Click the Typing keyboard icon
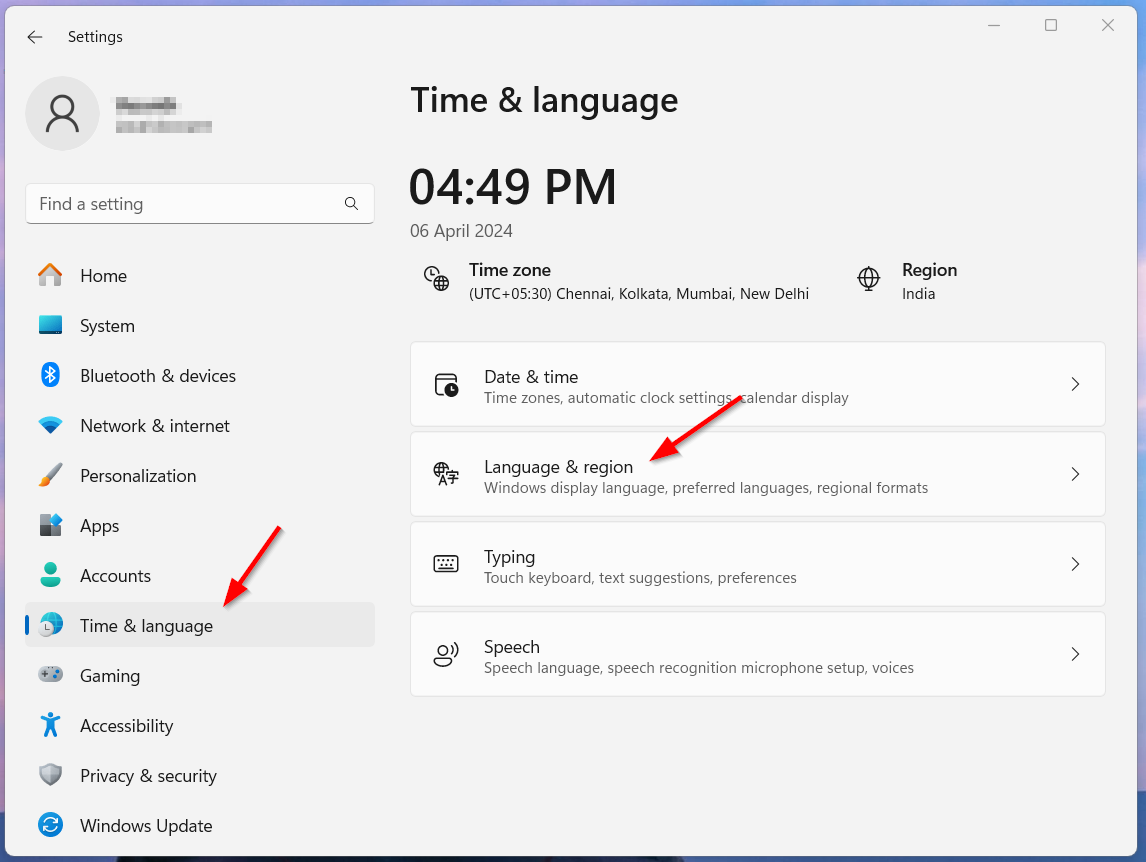This screenshot has height=862, width=1146. click(446, 564)
